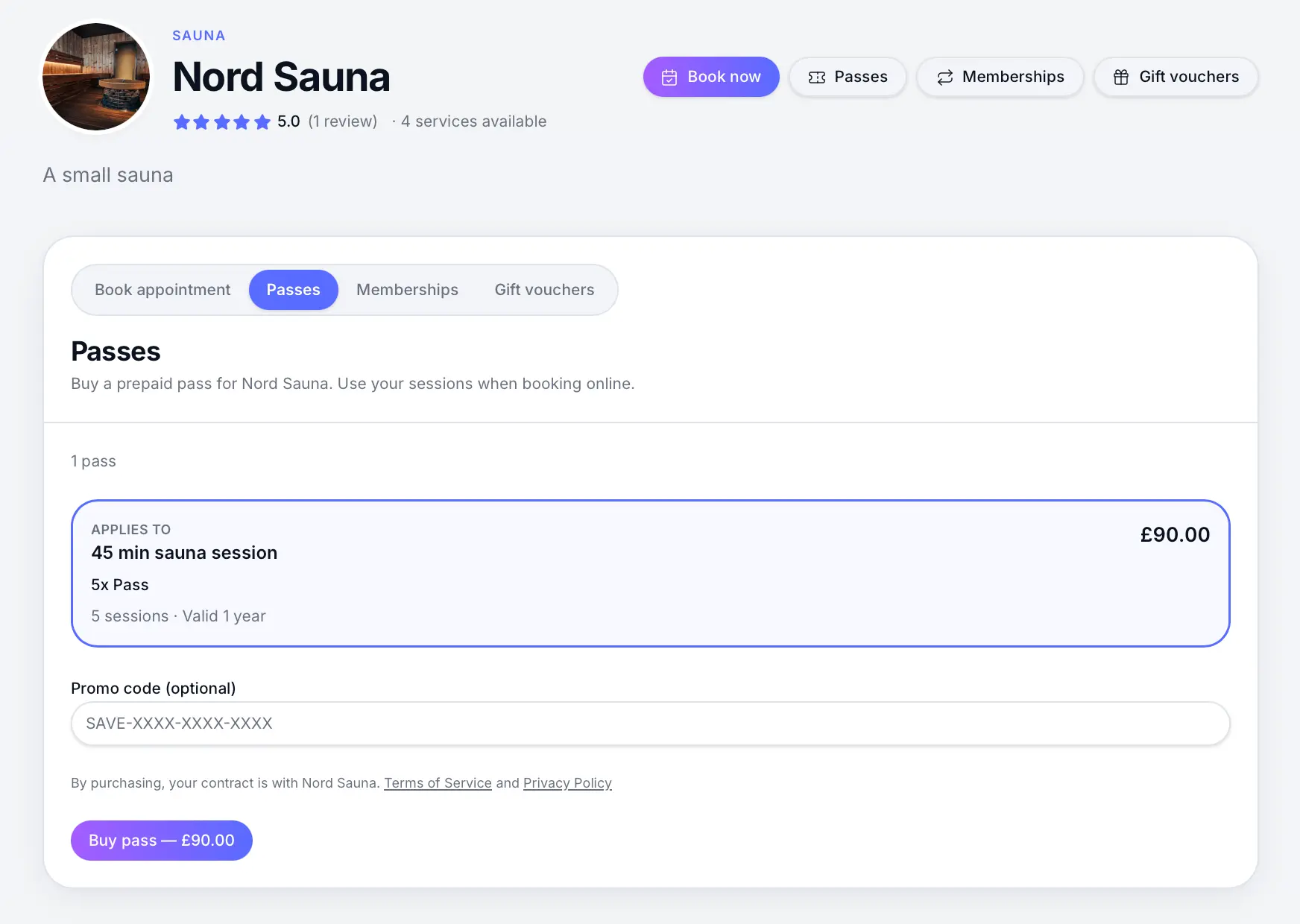The width and height of the screenshot is (1300, 924).
Task: Select the 5x Pass card
Action: coord(650,573)
